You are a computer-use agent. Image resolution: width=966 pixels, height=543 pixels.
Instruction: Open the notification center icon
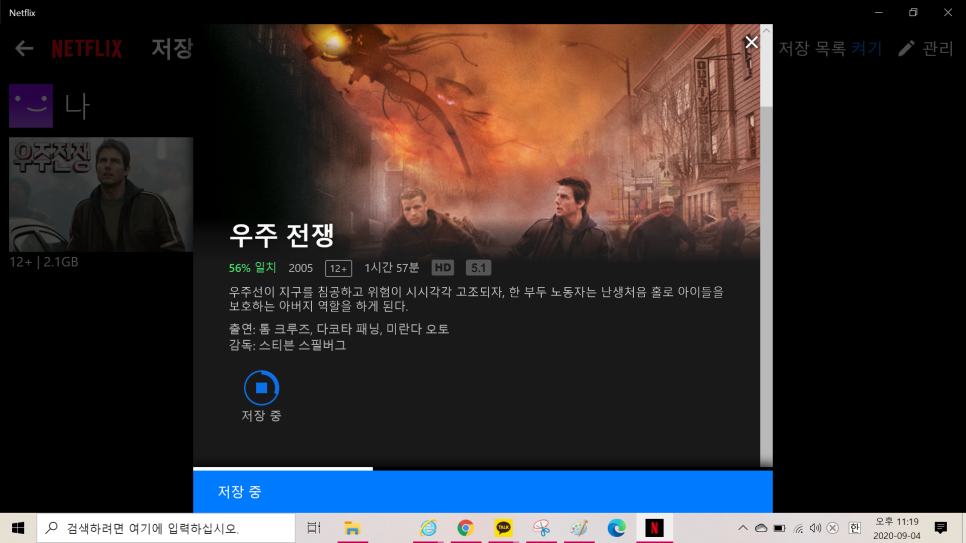(940, 528)
